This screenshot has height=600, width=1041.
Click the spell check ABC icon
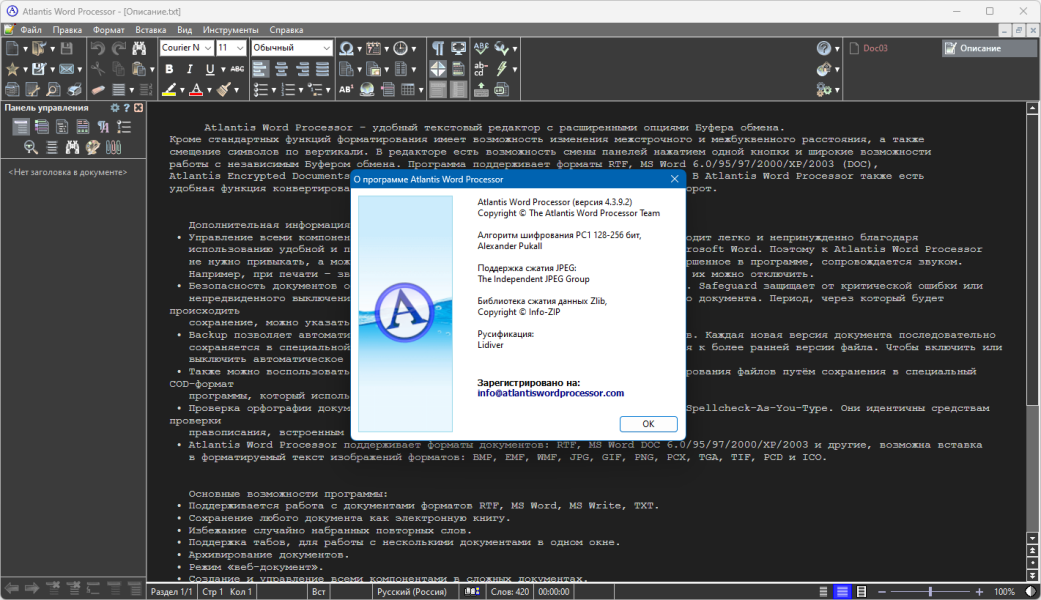481,48
